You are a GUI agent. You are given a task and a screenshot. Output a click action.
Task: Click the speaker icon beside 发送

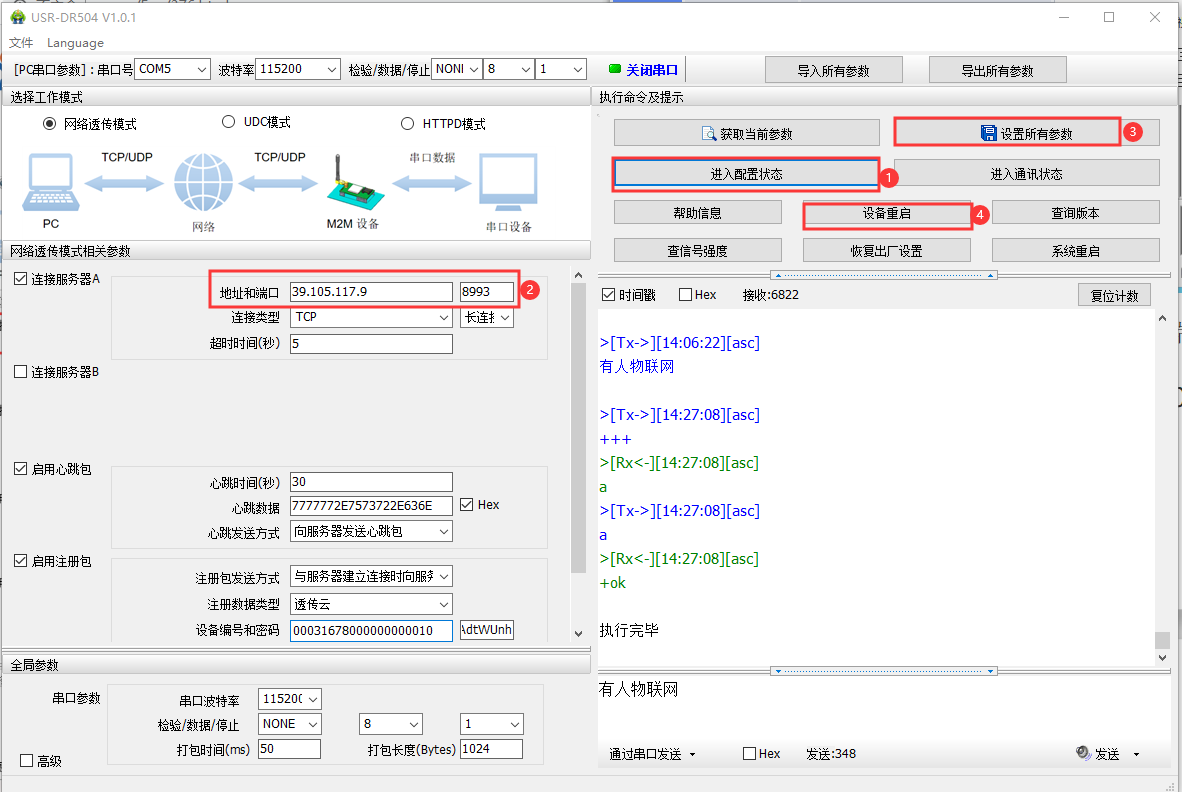coord(1083,753)
